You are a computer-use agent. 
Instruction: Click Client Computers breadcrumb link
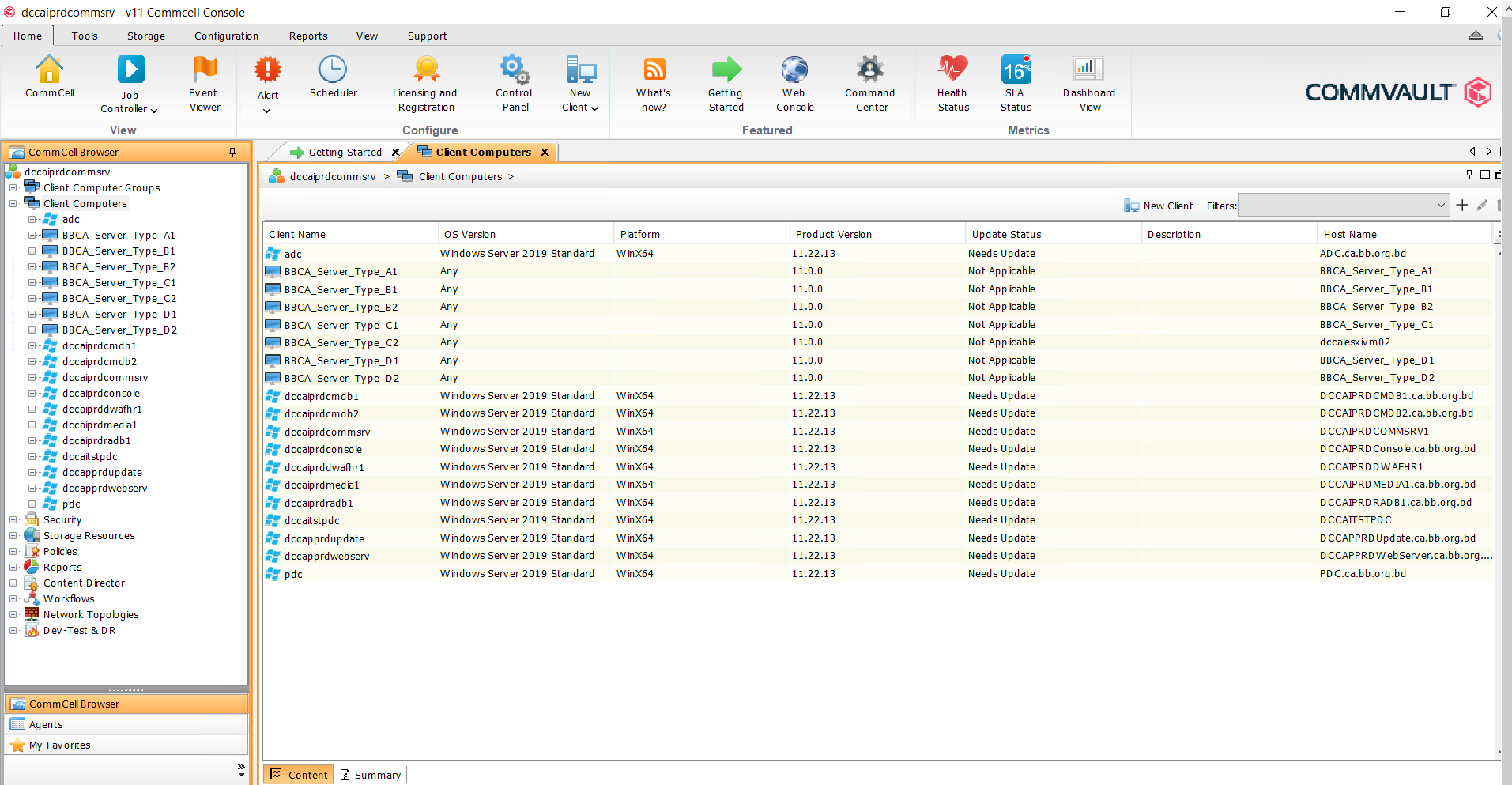pos(461,176)
